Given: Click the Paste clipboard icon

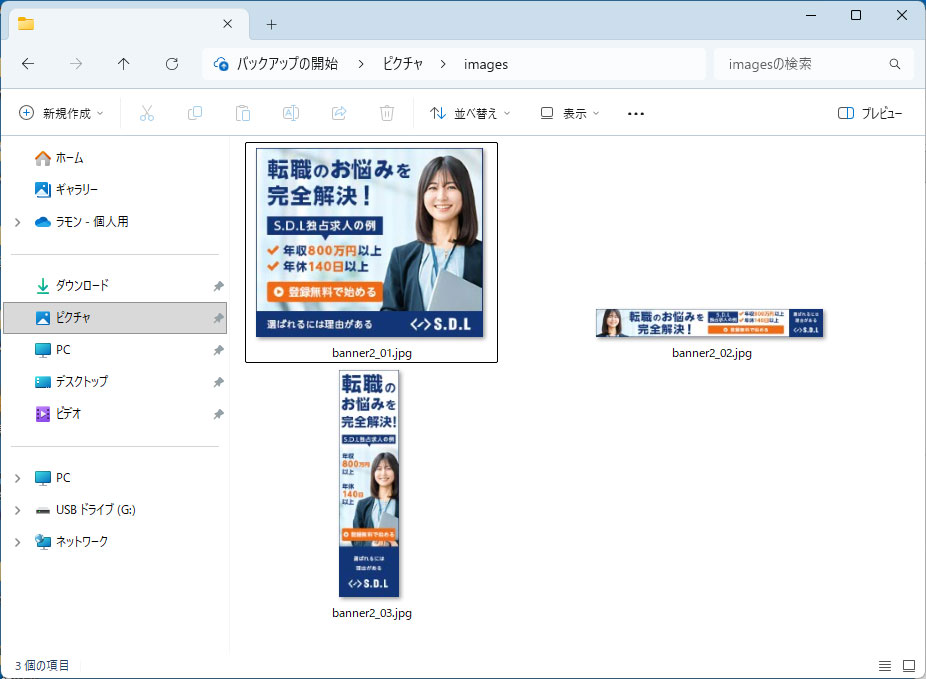Looking at the screenshot, I should tap(243, 113).
